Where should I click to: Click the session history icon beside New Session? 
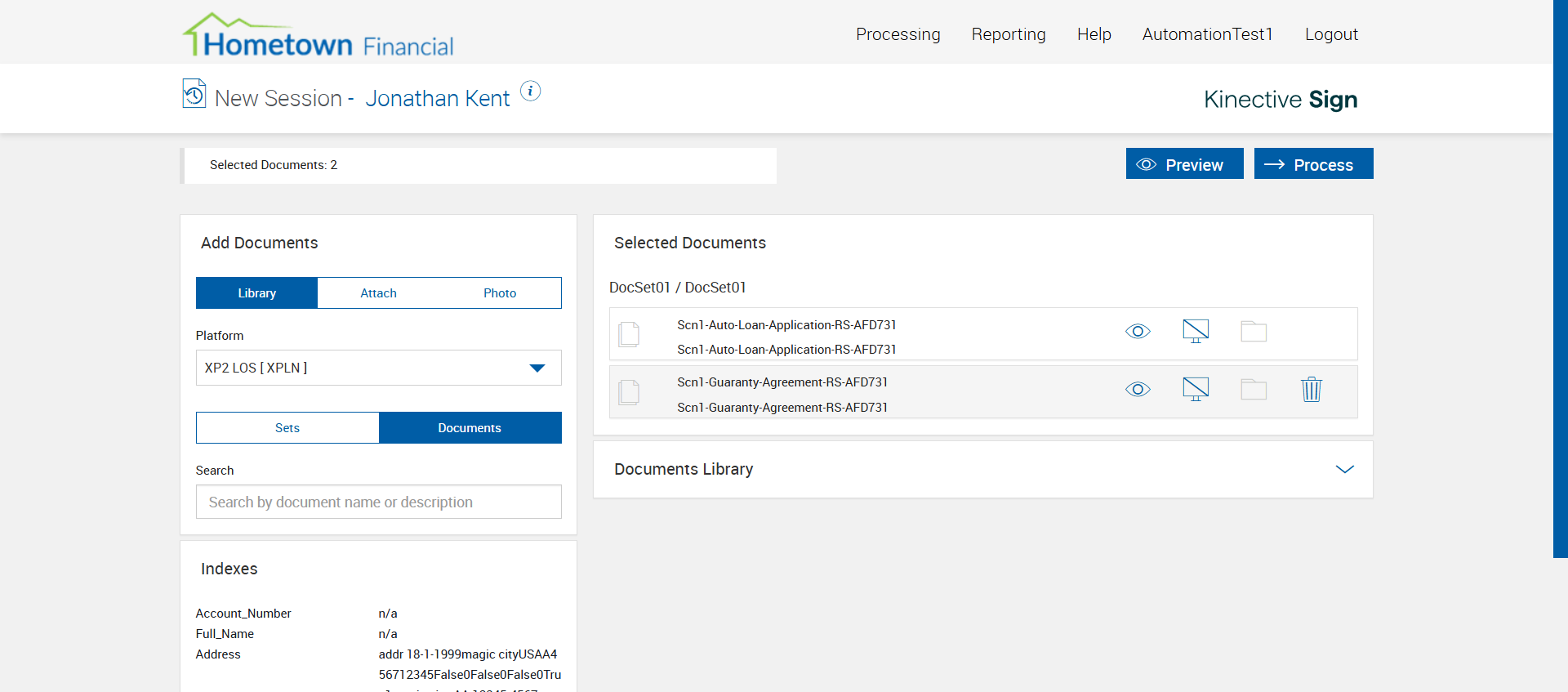point(194,93)
